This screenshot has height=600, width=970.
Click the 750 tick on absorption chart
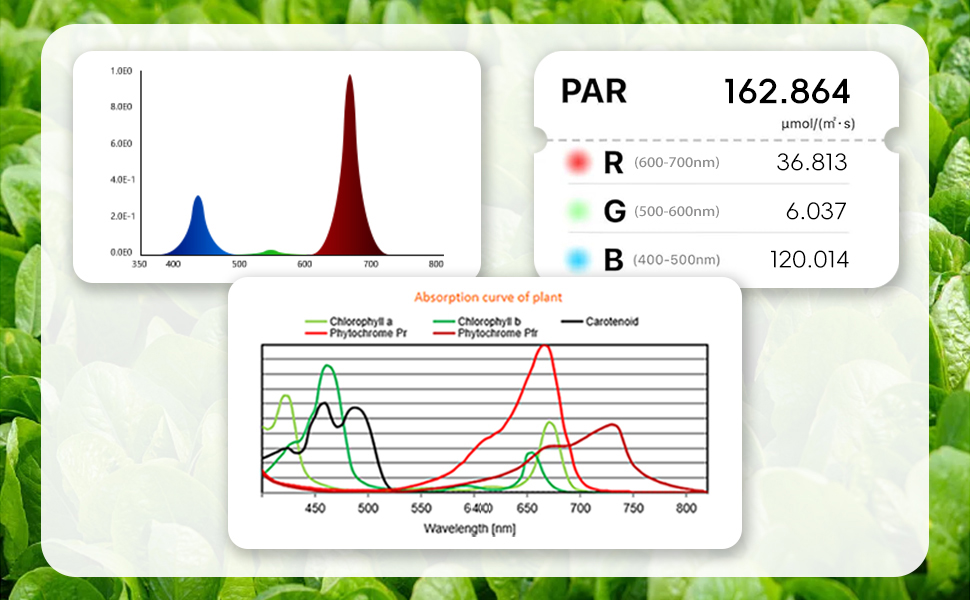pyautogui.click(x=633, y=508)
